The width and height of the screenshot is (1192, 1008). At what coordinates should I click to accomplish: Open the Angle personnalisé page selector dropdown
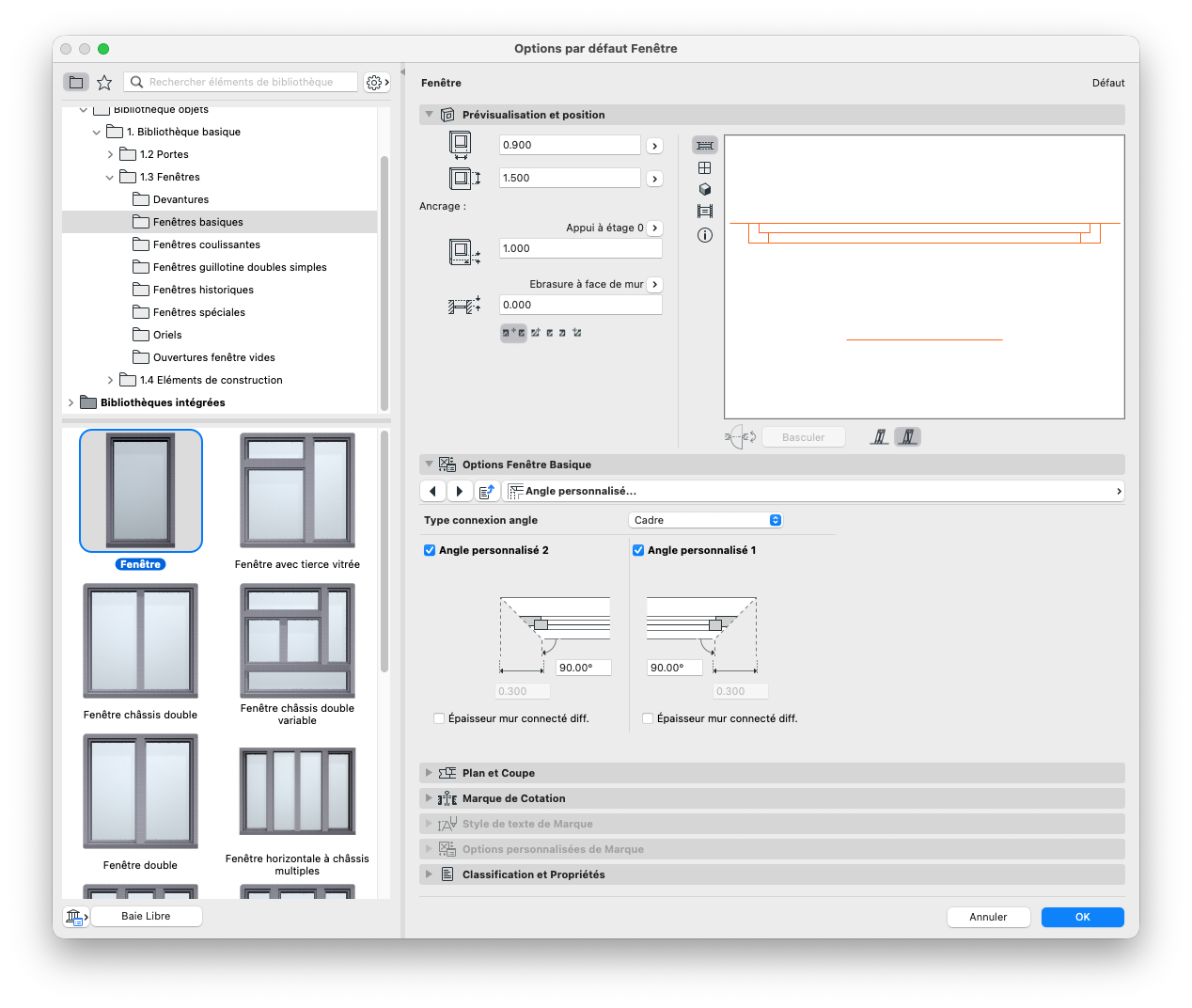(814, 491)
